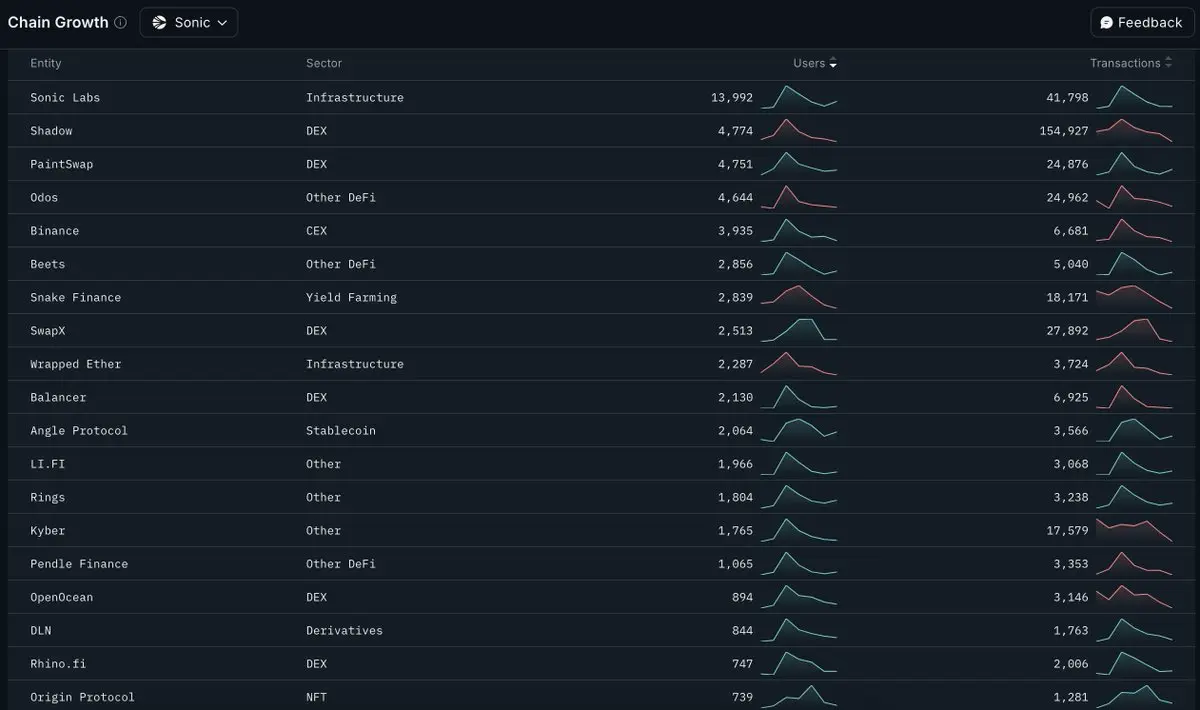Screen dimensions: 1200x710
Task: Select the Odos entity
Action: tap(44, 197)
